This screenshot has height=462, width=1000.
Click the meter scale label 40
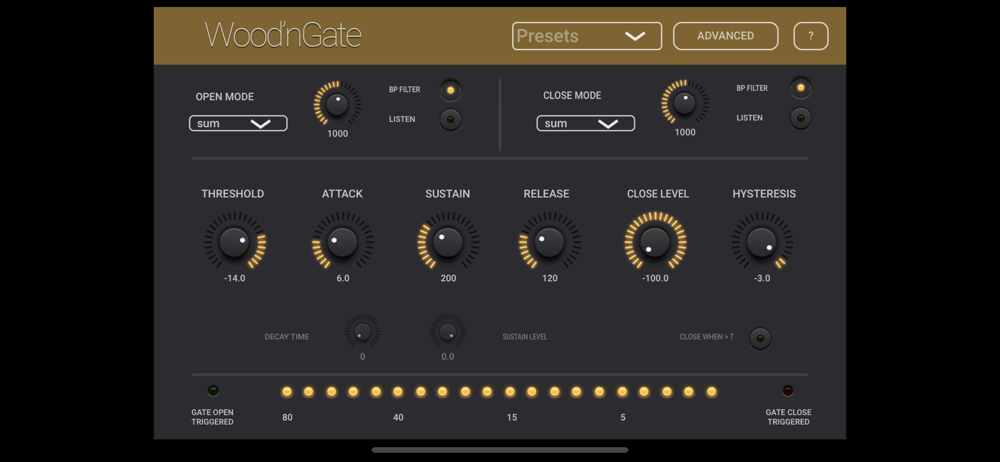click(x=398, y=418)
